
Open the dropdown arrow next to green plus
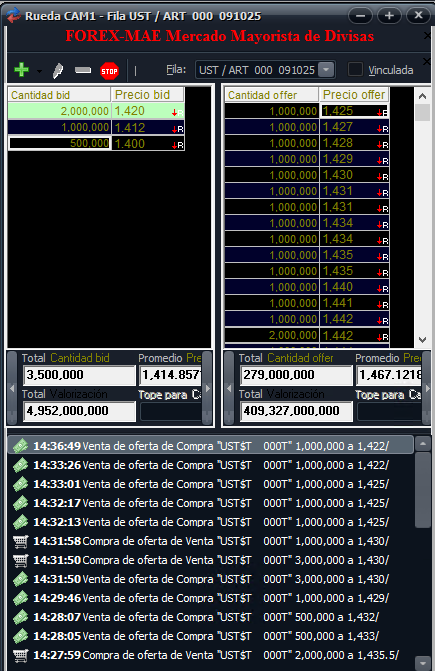[39, 71]
